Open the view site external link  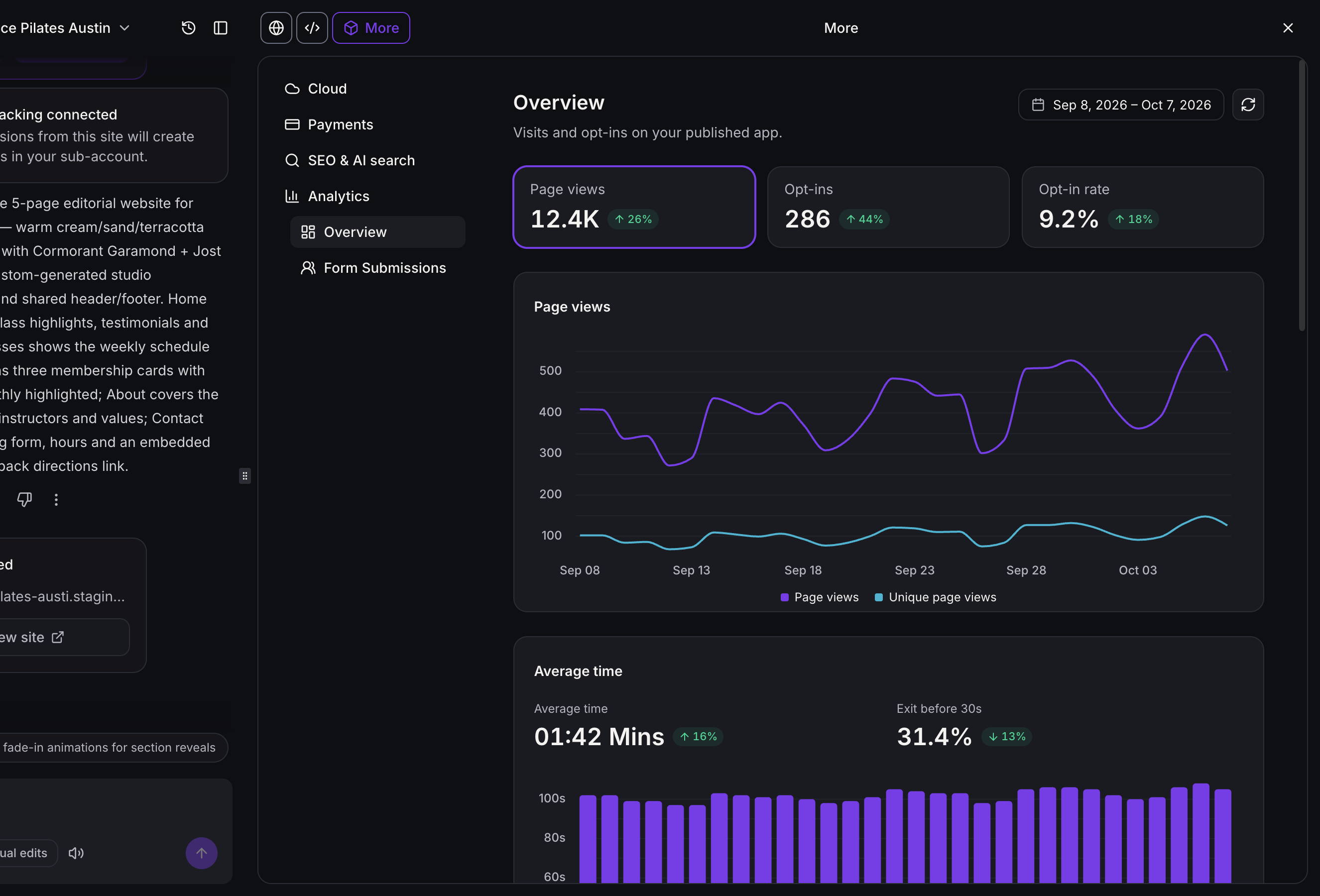point(64,637)
